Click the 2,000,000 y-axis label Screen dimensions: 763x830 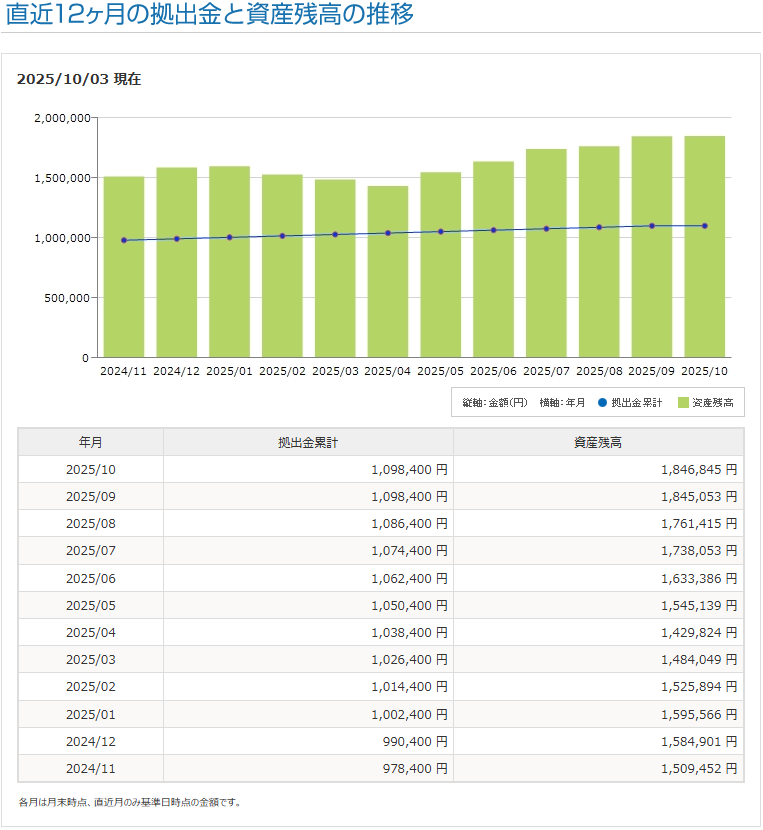(63, 118)
